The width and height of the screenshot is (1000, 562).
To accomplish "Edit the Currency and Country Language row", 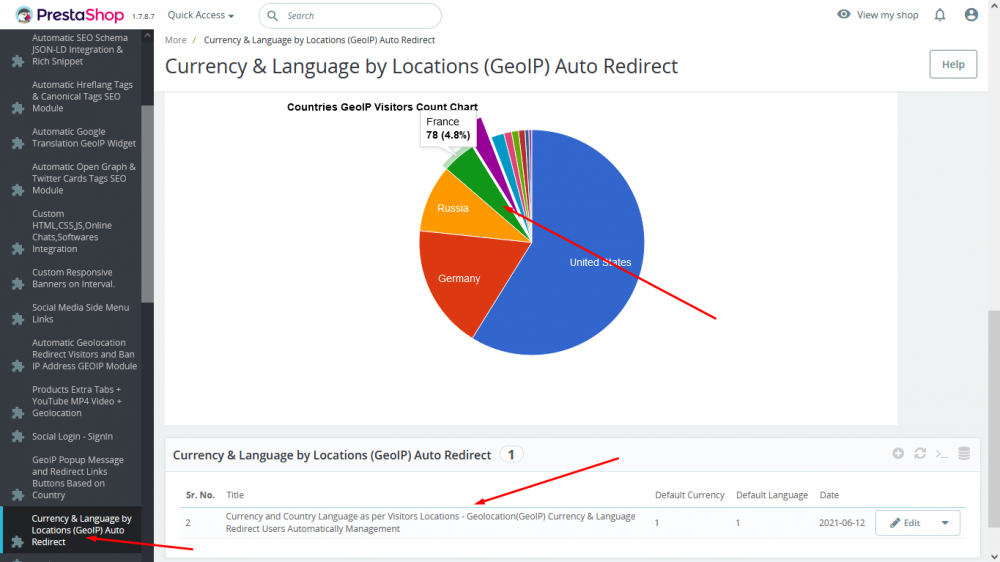I will tap(906, 523).
